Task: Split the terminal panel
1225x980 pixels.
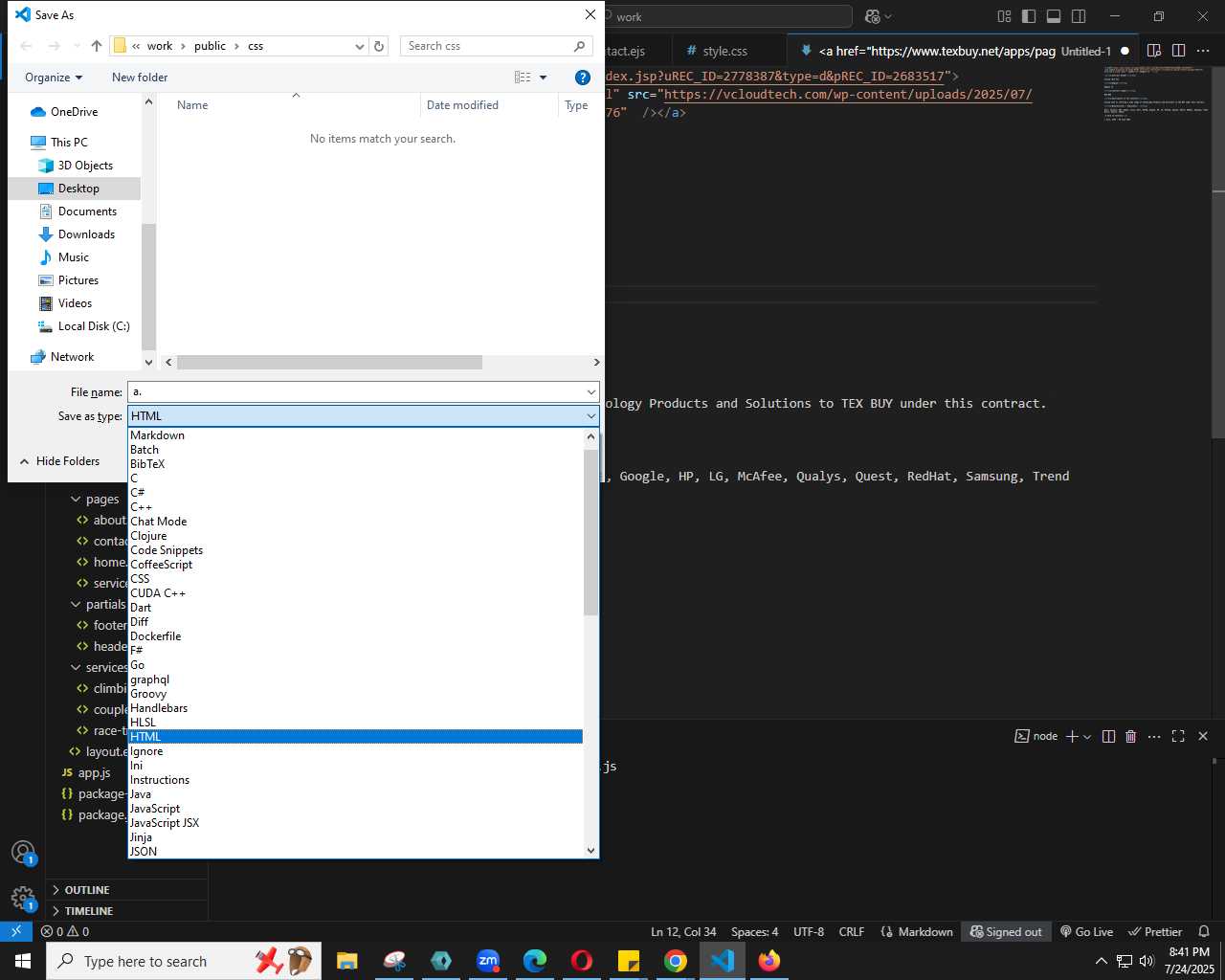Action: coord(1108,736)
